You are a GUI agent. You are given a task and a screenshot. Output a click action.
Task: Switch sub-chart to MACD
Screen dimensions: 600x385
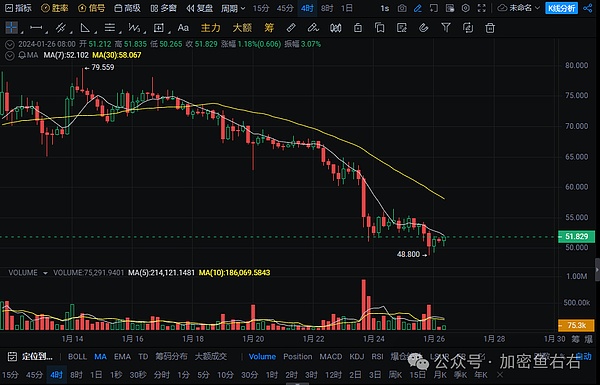coord(331,357)
